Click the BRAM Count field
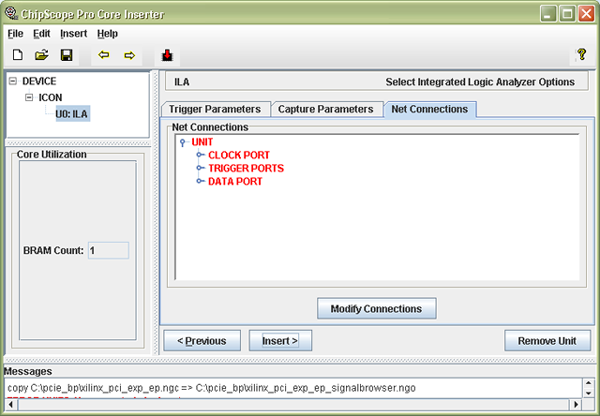The height and width of the screenshot is (416, 600). pyautogui.click(x=107, y=250)
